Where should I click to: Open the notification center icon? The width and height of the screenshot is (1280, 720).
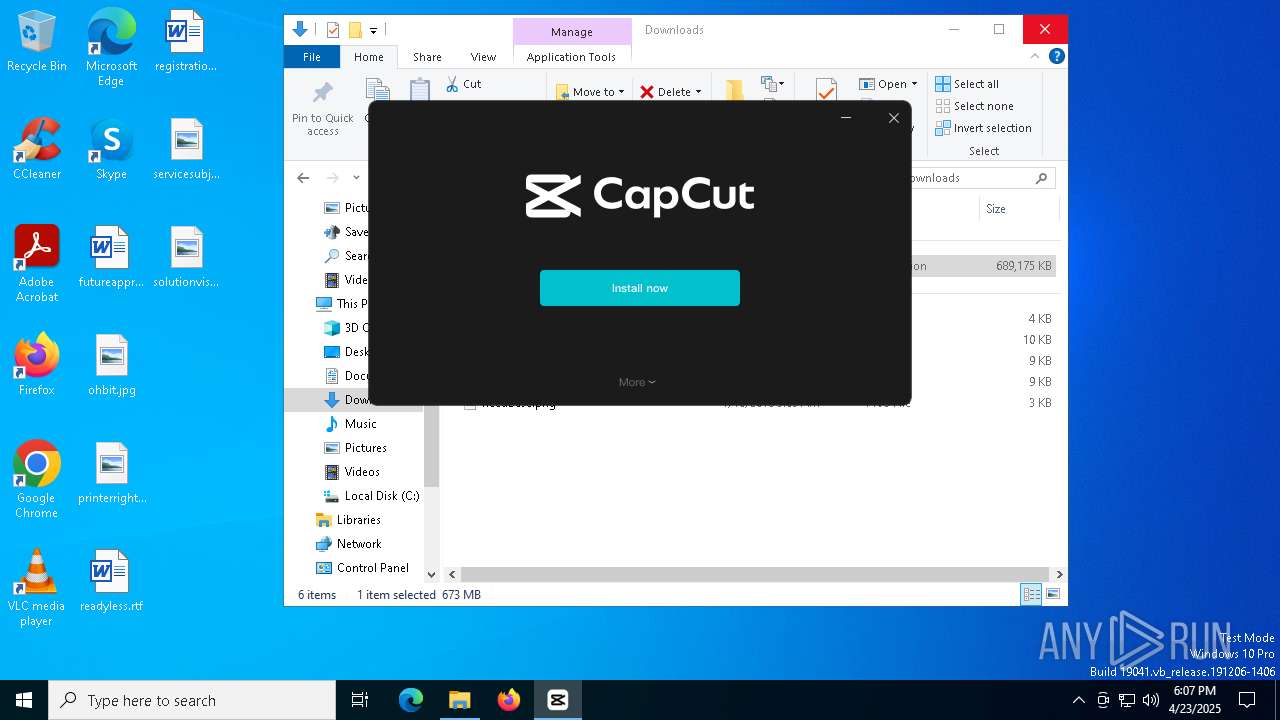1247,700
